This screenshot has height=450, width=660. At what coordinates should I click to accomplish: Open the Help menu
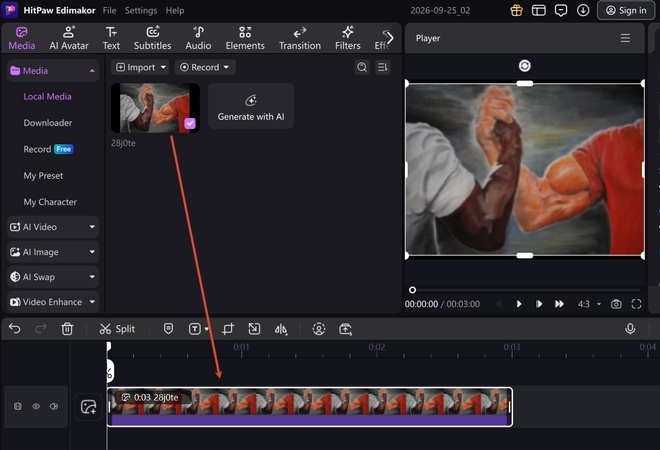click(175, 11)
